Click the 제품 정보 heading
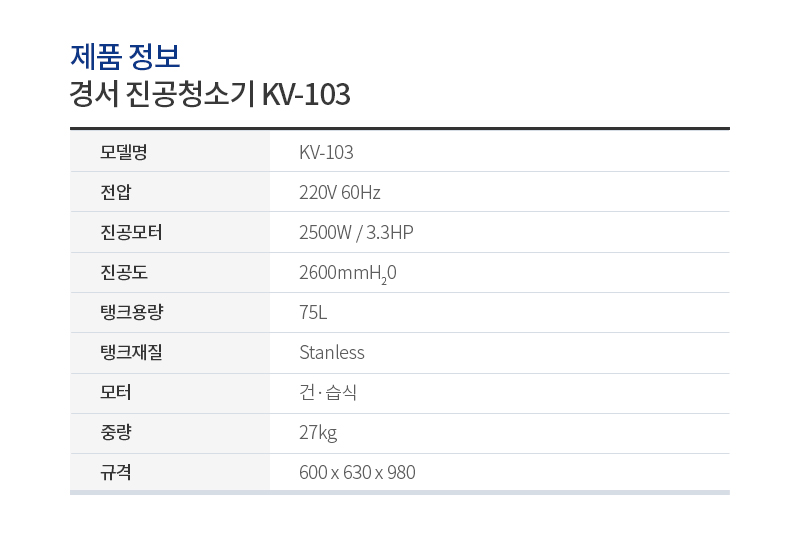Viewport: 800px width, 560px height. tap(125, 56)
